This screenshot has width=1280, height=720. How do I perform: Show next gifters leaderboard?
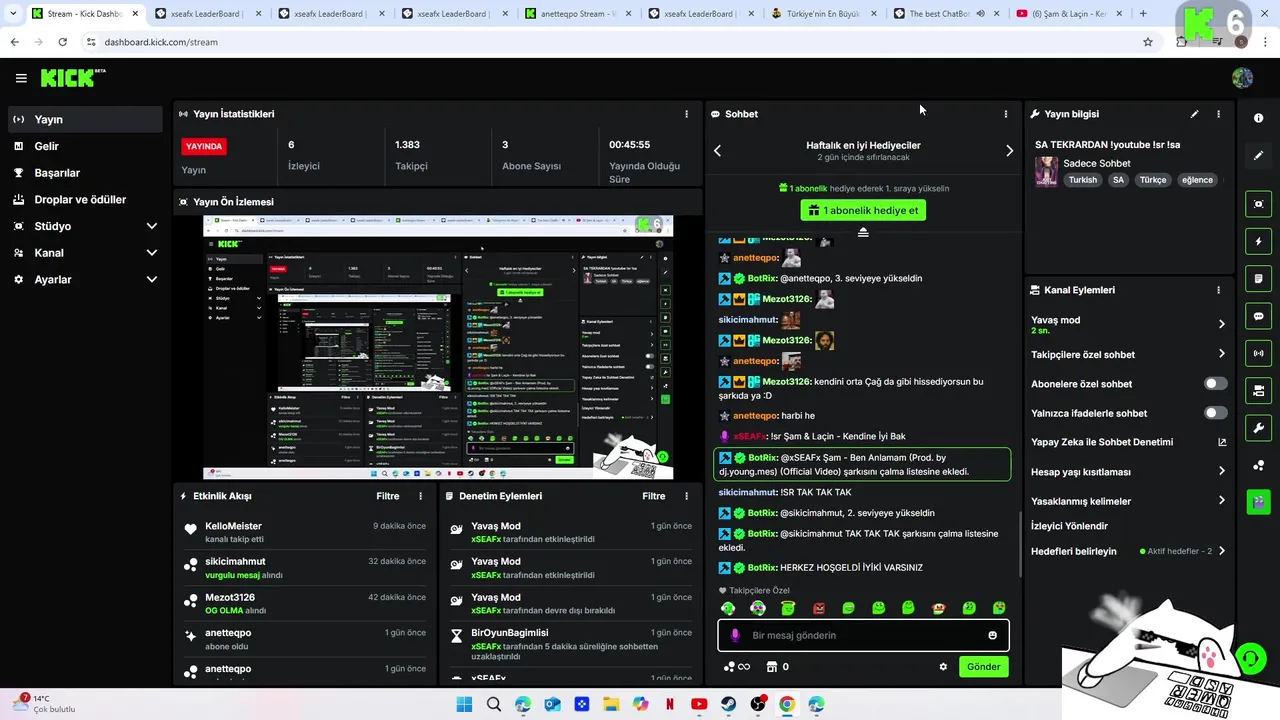click(x=1009, y=151)
